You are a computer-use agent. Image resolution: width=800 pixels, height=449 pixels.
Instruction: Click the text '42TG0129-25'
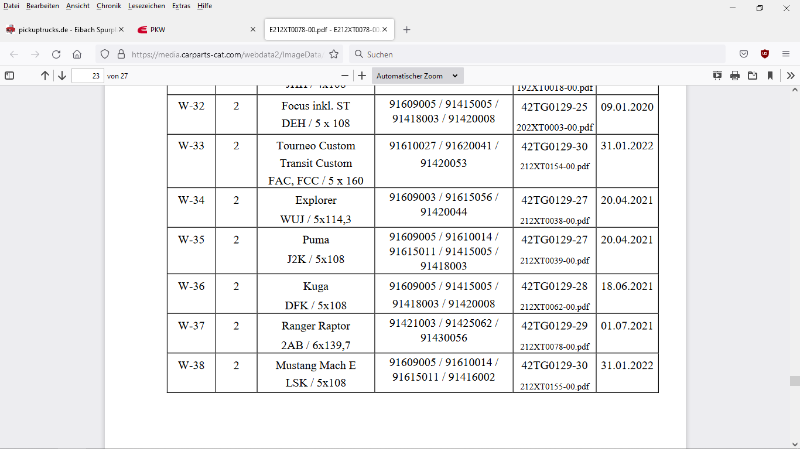tap(554, 107)
